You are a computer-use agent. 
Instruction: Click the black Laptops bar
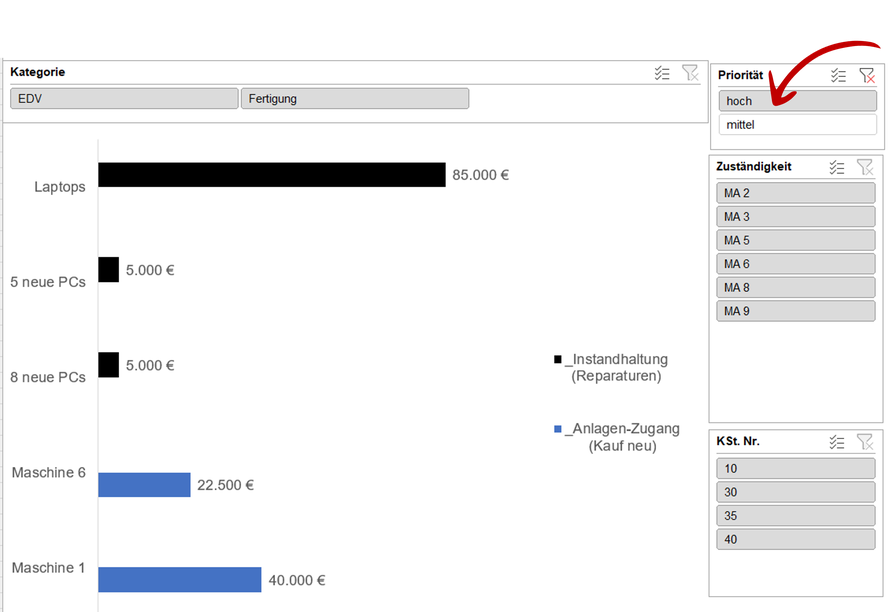(x=272, y=175)
